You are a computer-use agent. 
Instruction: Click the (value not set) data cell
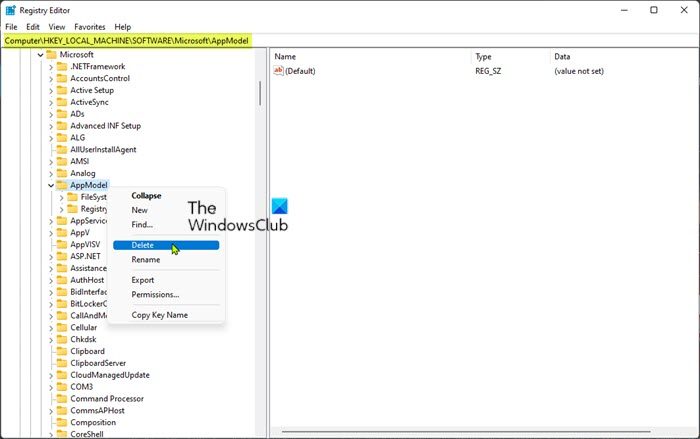point(579,71)
